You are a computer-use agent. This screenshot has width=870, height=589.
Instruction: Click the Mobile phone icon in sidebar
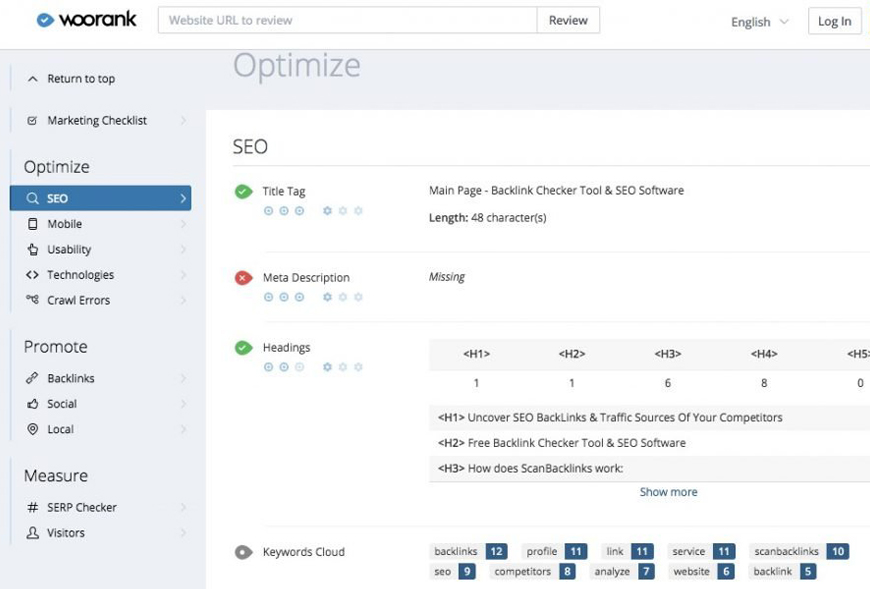pyautogui.click(x=33, y=224)
